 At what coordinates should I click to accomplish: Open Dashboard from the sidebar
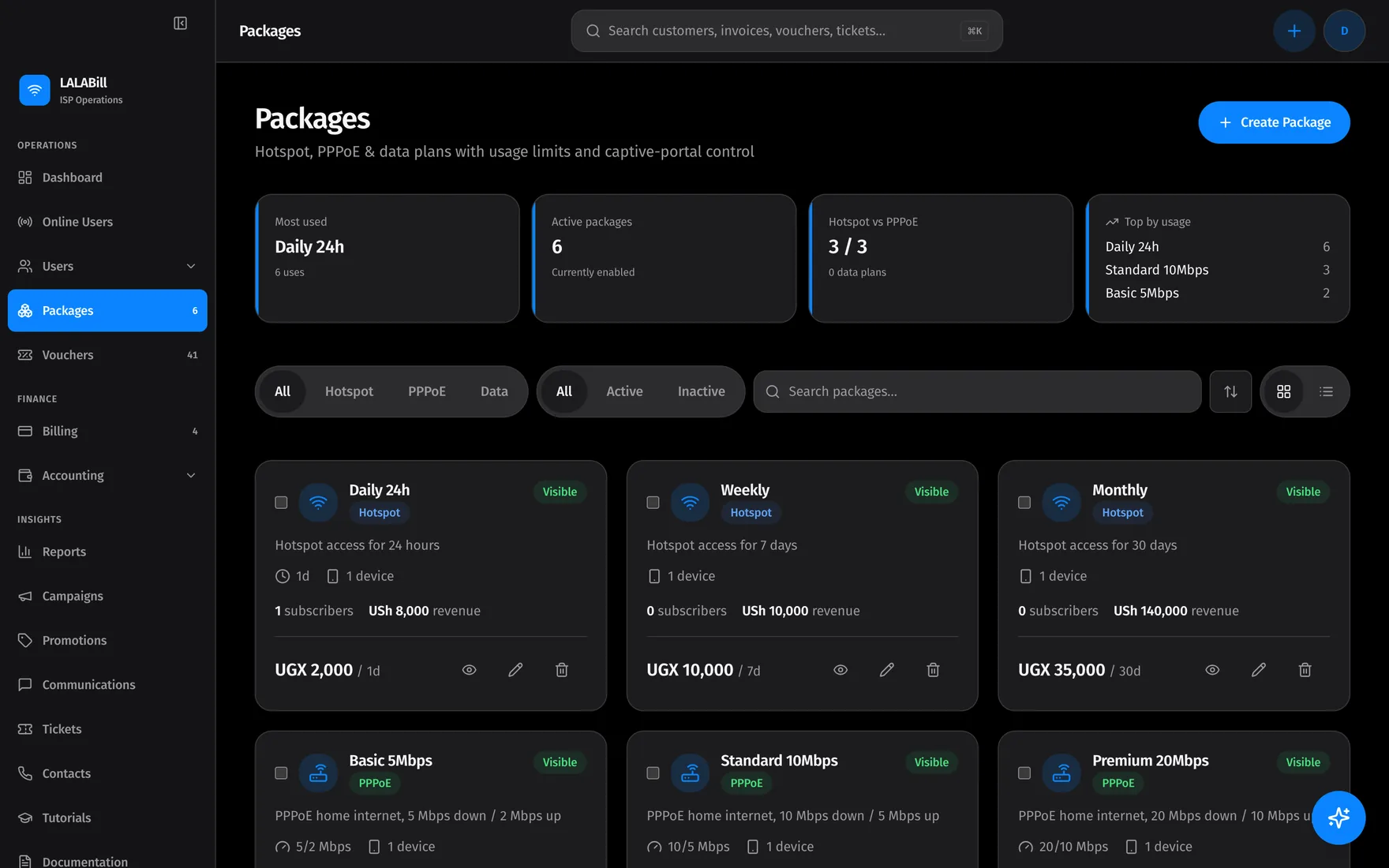pyautogui.click(x=107, y=178)
